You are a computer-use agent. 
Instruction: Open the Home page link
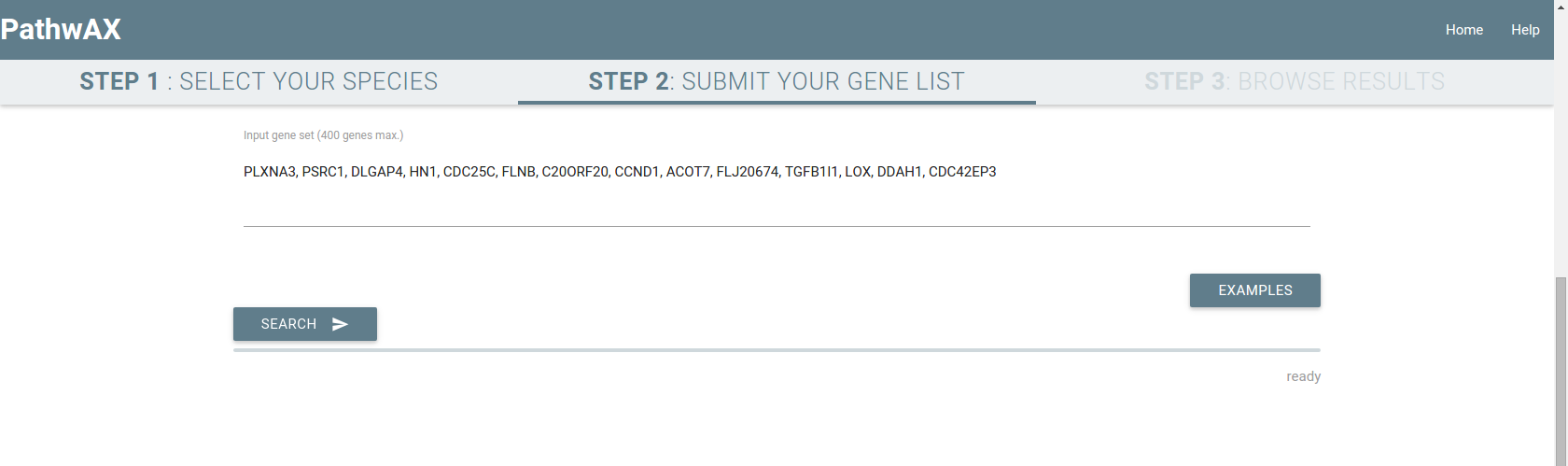point(1463,30)
